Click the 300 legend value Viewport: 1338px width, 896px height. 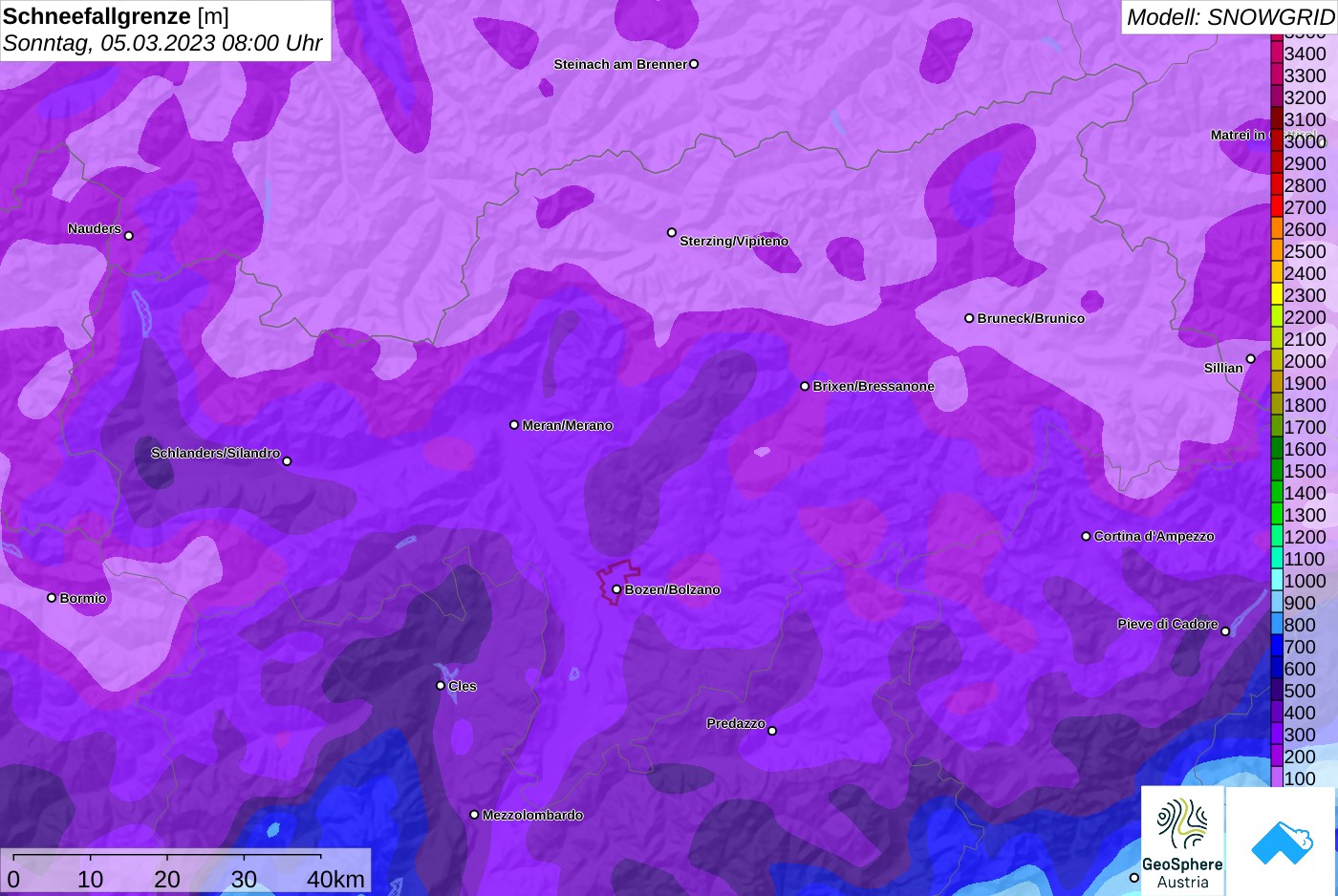coord(1300,735)
